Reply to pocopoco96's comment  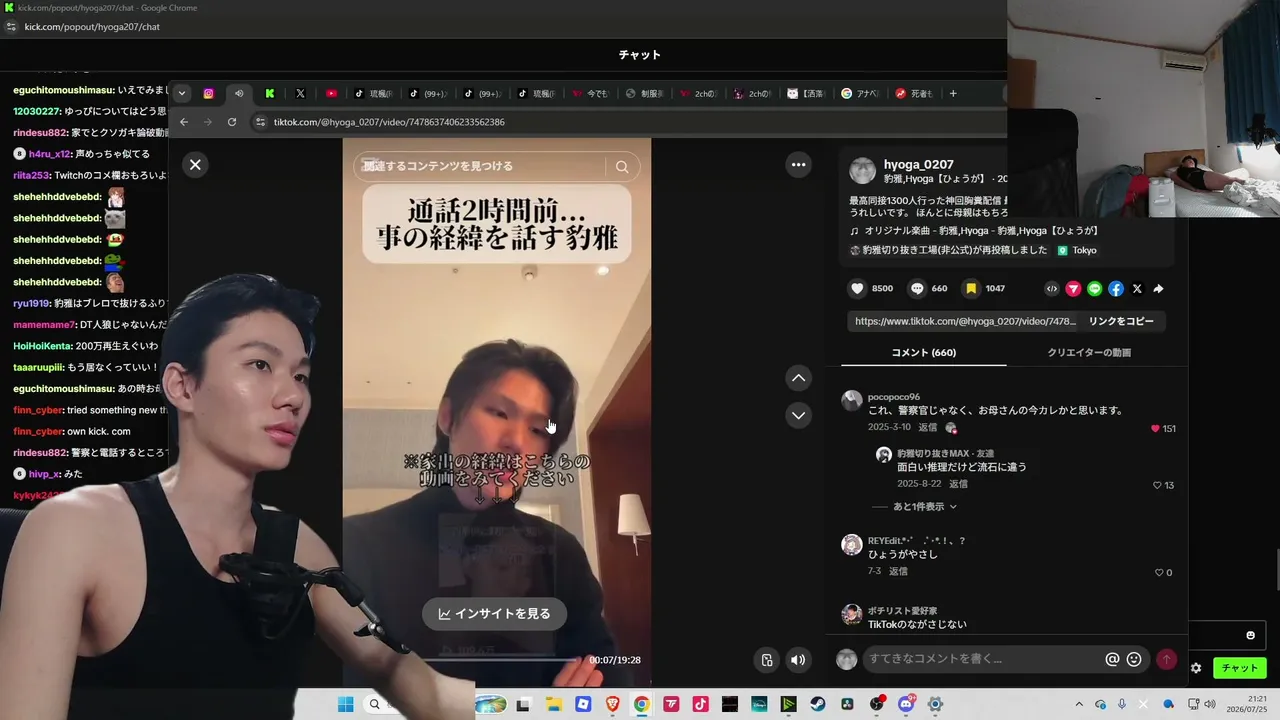pos(928,427)
